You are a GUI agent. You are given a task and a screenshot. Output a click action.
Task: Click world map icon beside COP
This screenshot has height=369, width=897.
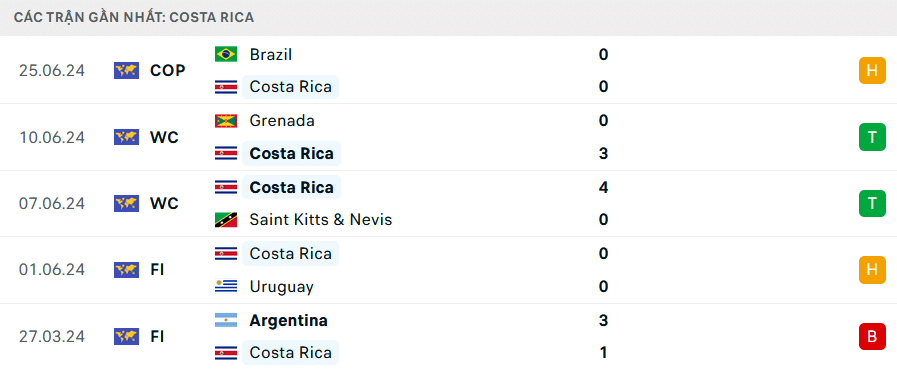(126, 70)
